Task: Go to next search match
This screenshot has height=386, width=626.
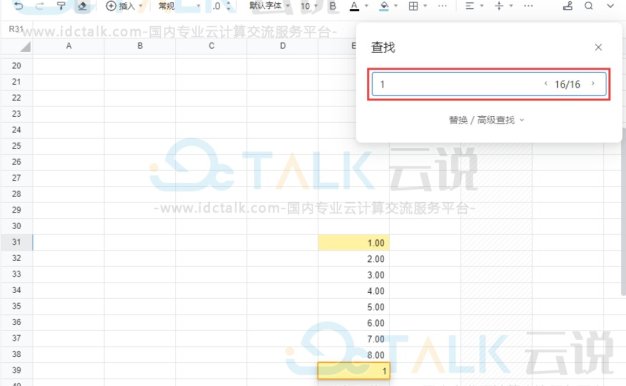Action: (593, 83)
